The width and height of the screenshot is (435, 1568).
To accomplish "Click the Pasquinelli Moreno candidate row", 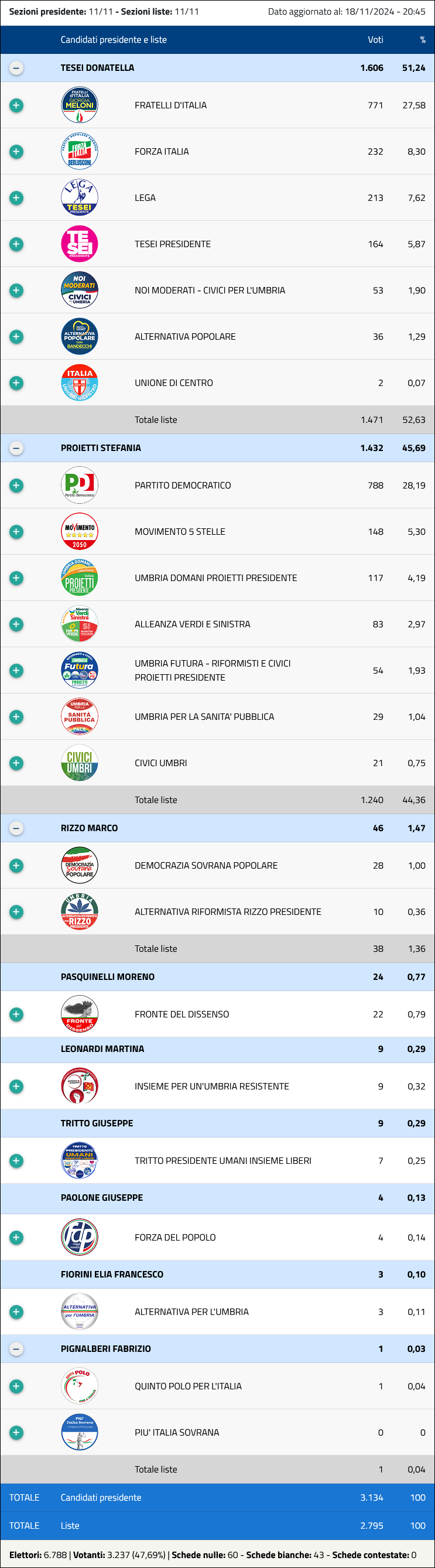I will 217,976.
